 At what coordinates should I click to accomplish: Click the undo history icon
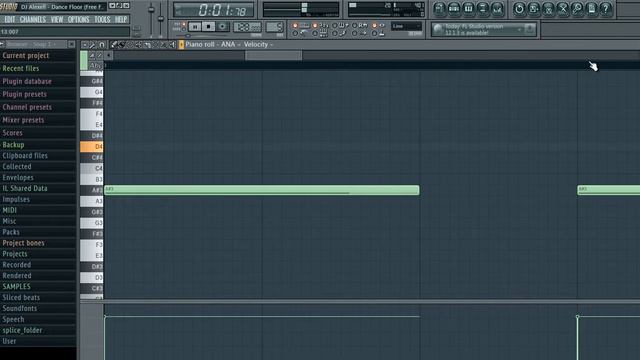pyautogui.click(x=519, y=9)
